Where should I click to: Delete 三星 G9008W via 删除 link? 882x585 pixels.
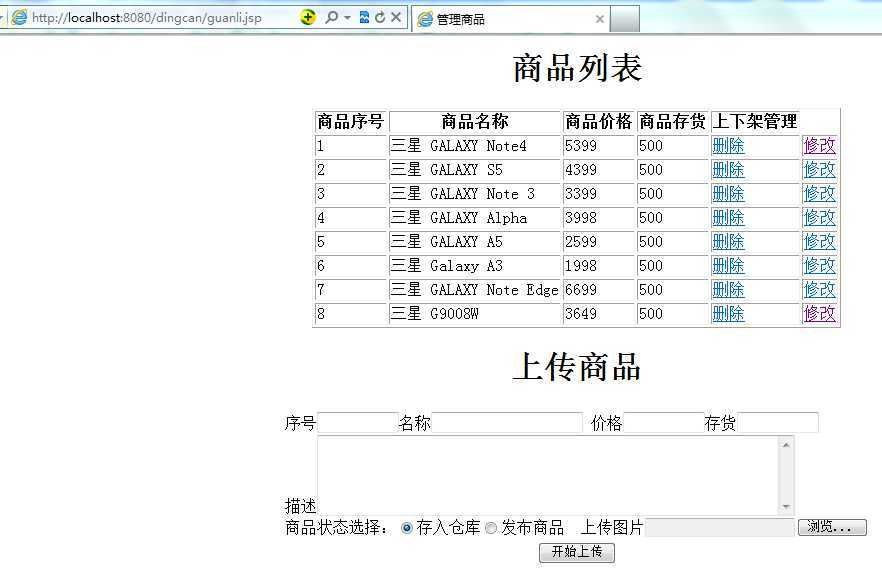(x=728, y=313)
